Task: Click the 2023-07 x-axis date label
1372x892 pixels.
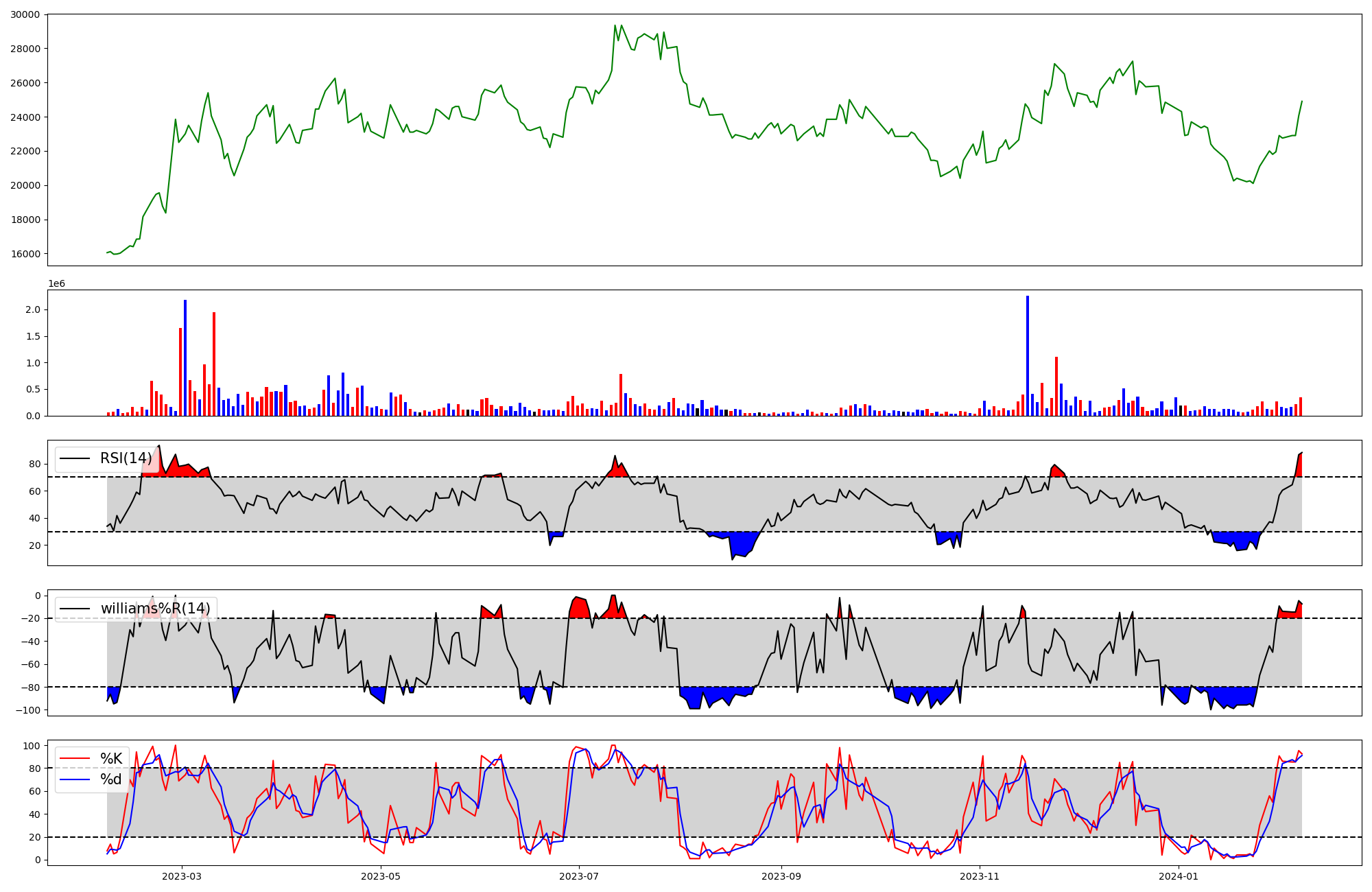Action: 579,876
